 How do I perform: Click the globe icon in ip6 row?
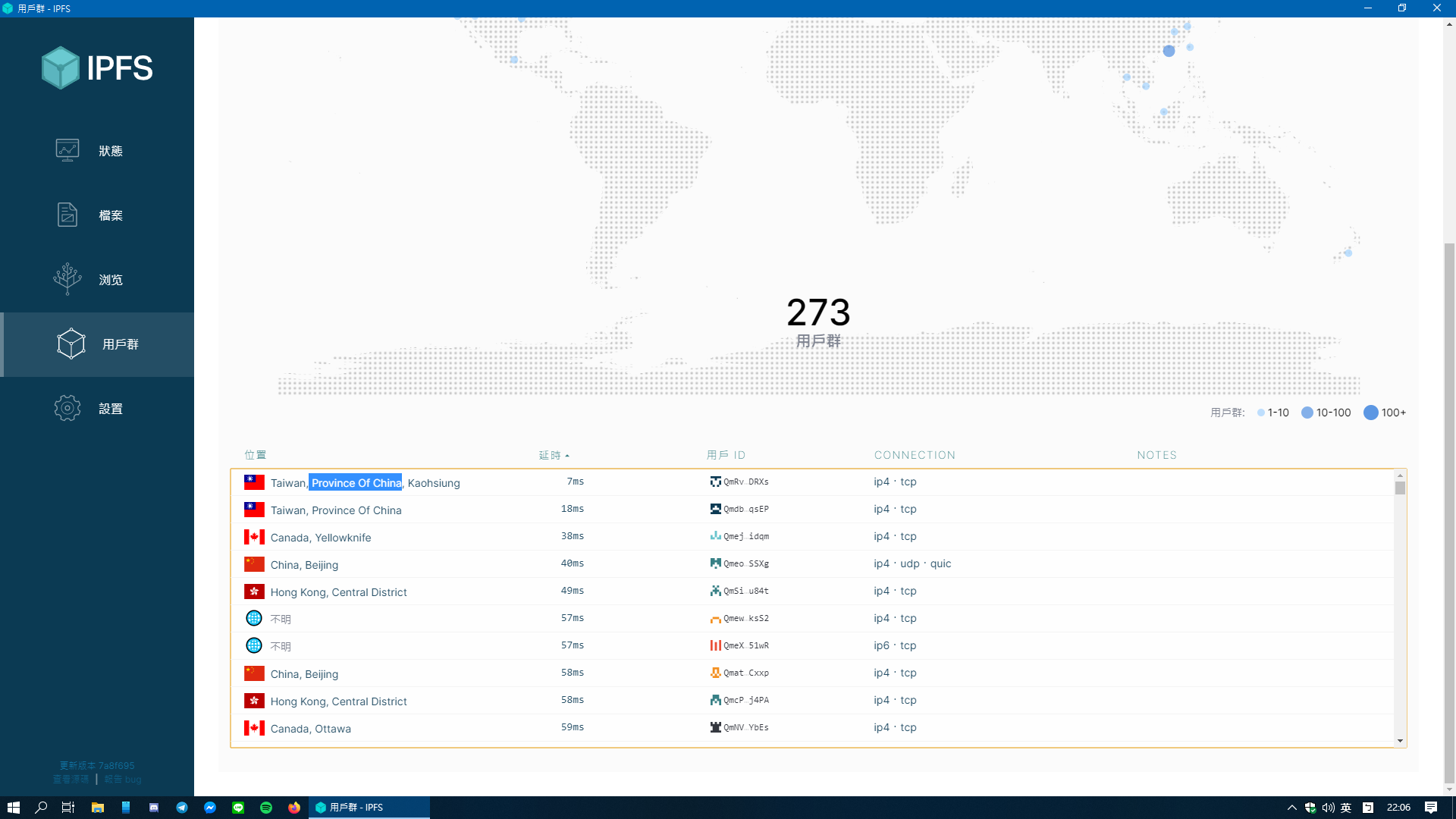pos(254,645)
